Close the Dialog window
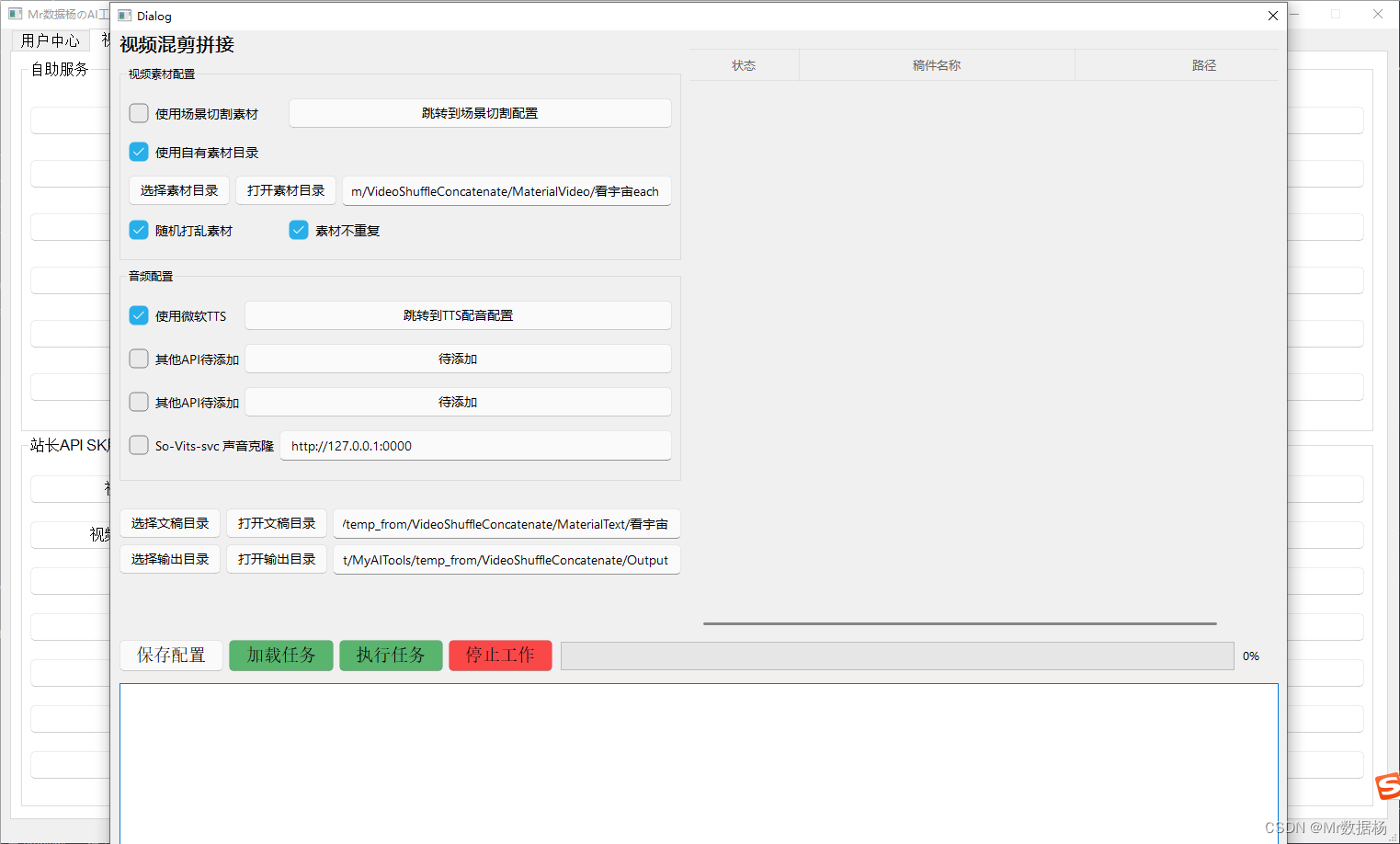This screenshot has height=844, width=1400. [1273, 16]
